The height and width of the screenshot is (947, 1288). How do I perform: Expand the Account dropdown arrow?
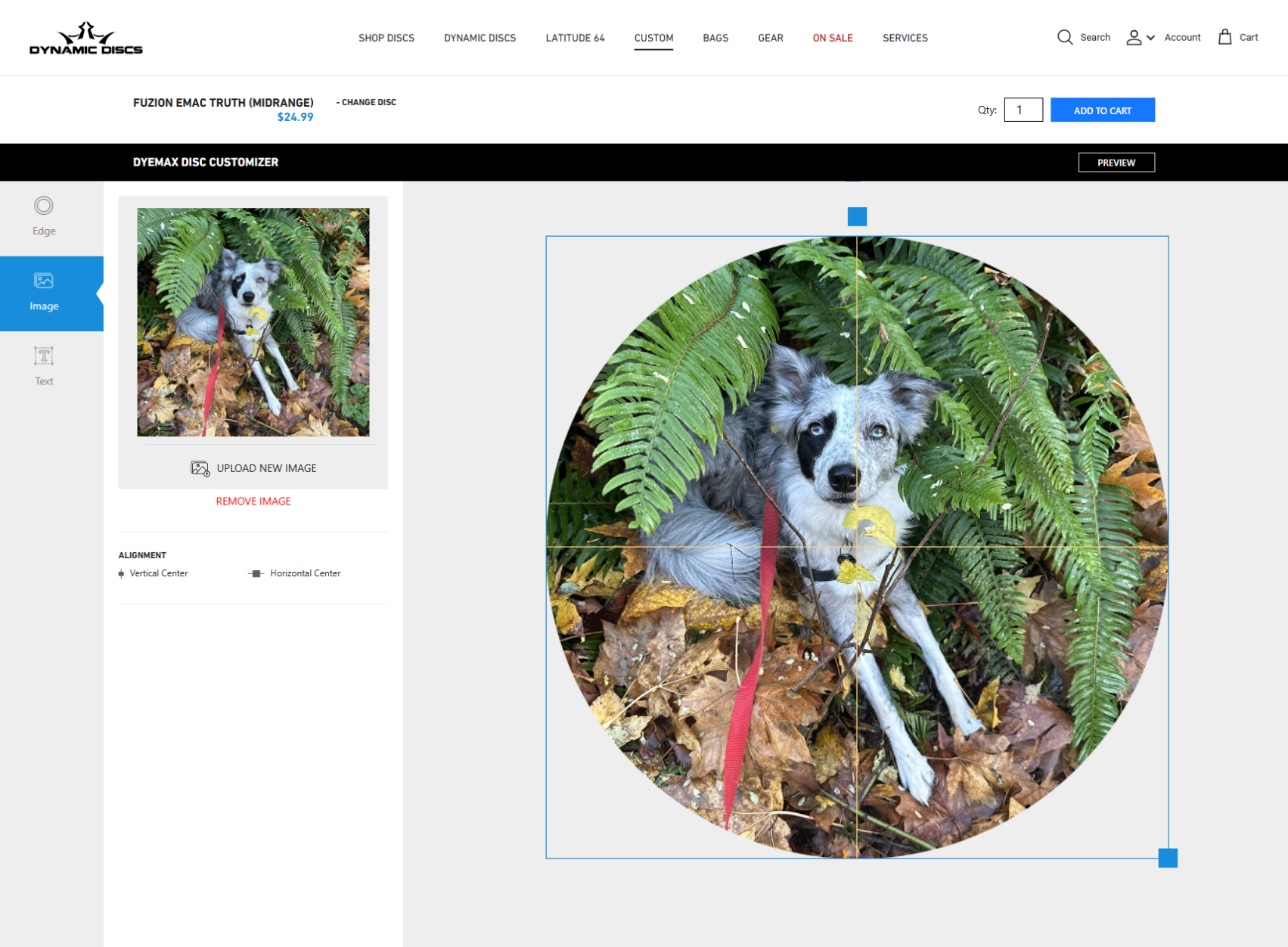(x=1150, y=37)
